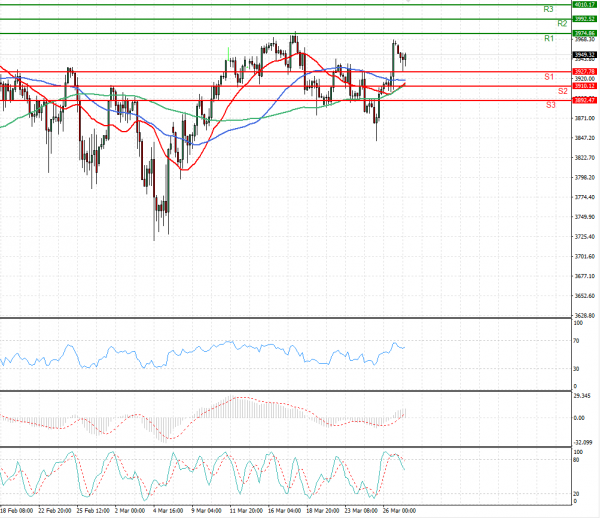This screenshot has width=600, height=518.
Task: Click the S1 support label
Action: (x=549, y=77)
